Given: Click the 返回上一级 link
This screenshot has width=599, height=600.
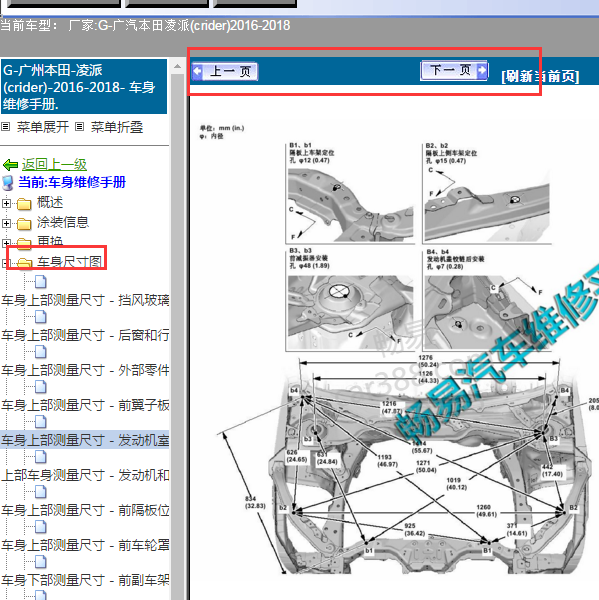Looking at the screenshot, I should pos(54,165).
